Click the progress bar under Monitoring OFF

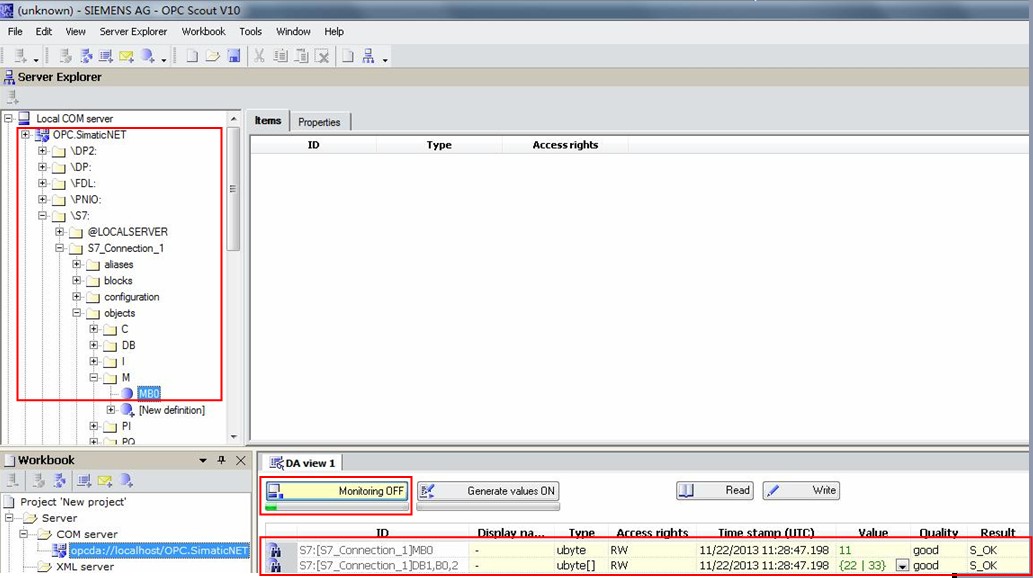click(337, 507)
